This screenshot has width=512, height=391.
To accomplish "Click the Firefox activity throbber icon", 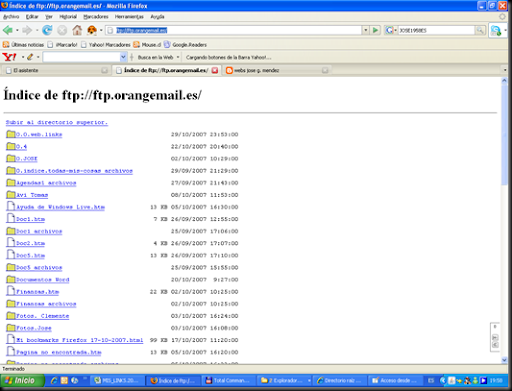I will pyautogui.click(x=502, y=16).
